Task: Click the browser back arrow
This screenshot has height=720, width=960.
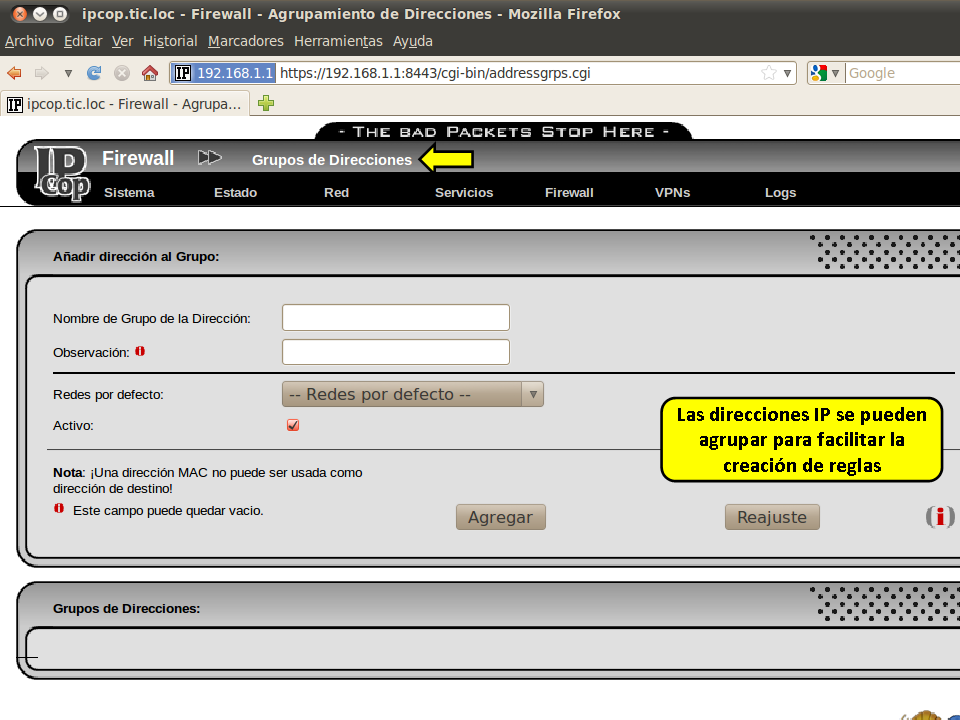Action: pyautogui.click(x=14, y=73)
